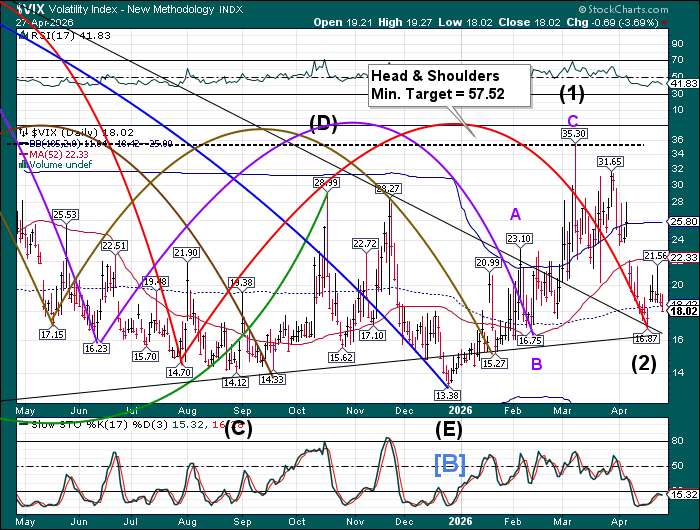The width and height of the screenshot is (700, 530).
Task: Select the RSI(17) indicator legend icon
Action: click(22, 32)
